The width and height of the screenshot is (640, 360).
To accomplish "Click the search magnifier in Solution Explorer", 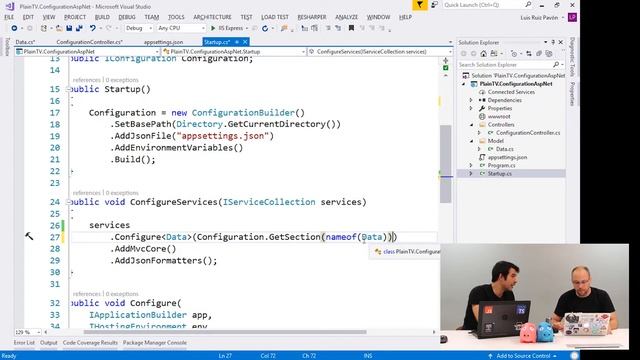I will 556,64.
